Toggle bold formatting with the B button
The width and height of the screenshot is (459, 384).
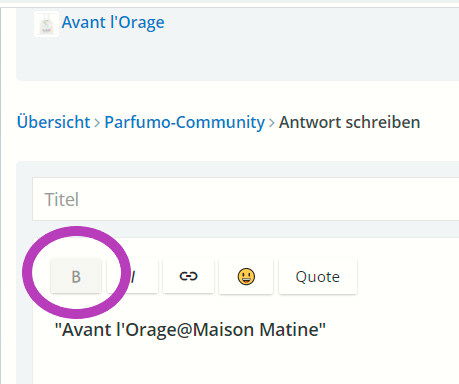[76, 276]
